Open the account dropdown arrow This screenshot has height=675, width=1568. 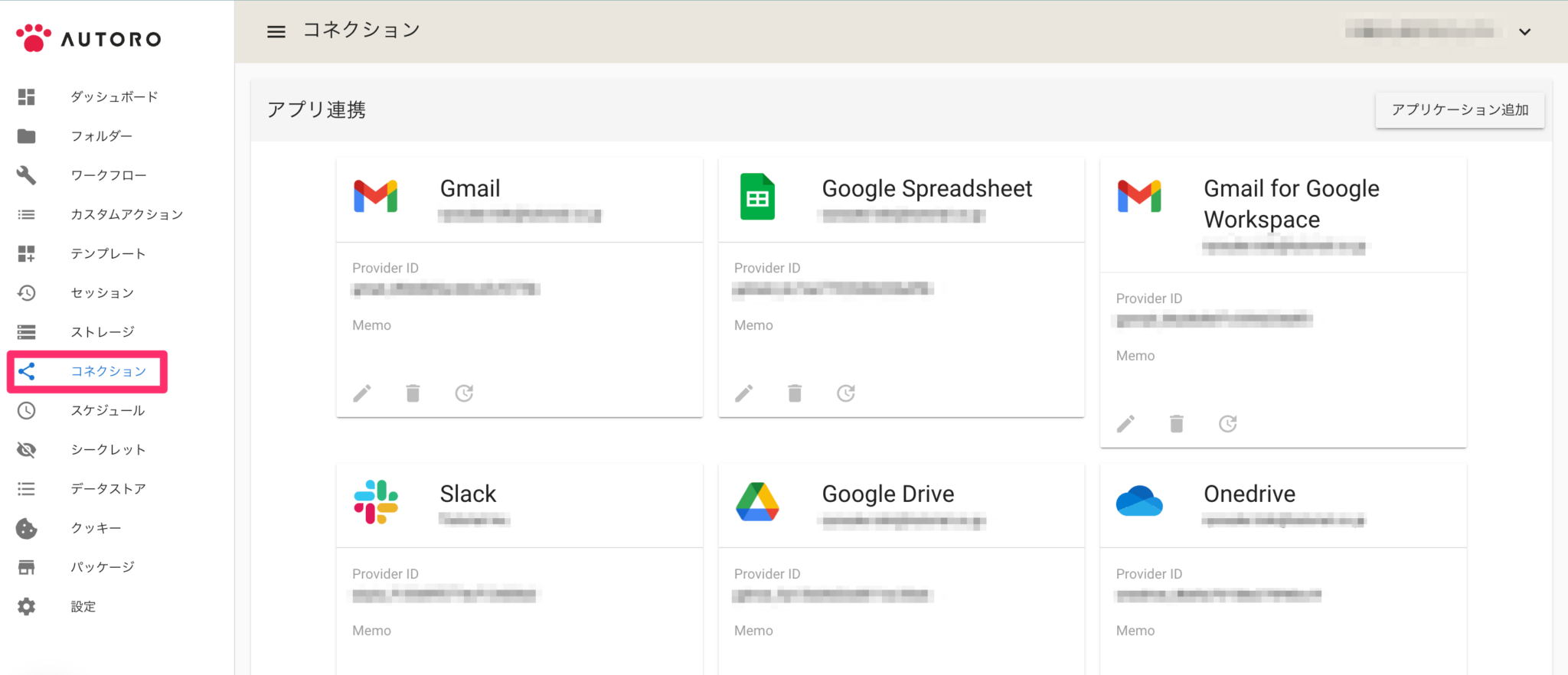coord(1524,32)
